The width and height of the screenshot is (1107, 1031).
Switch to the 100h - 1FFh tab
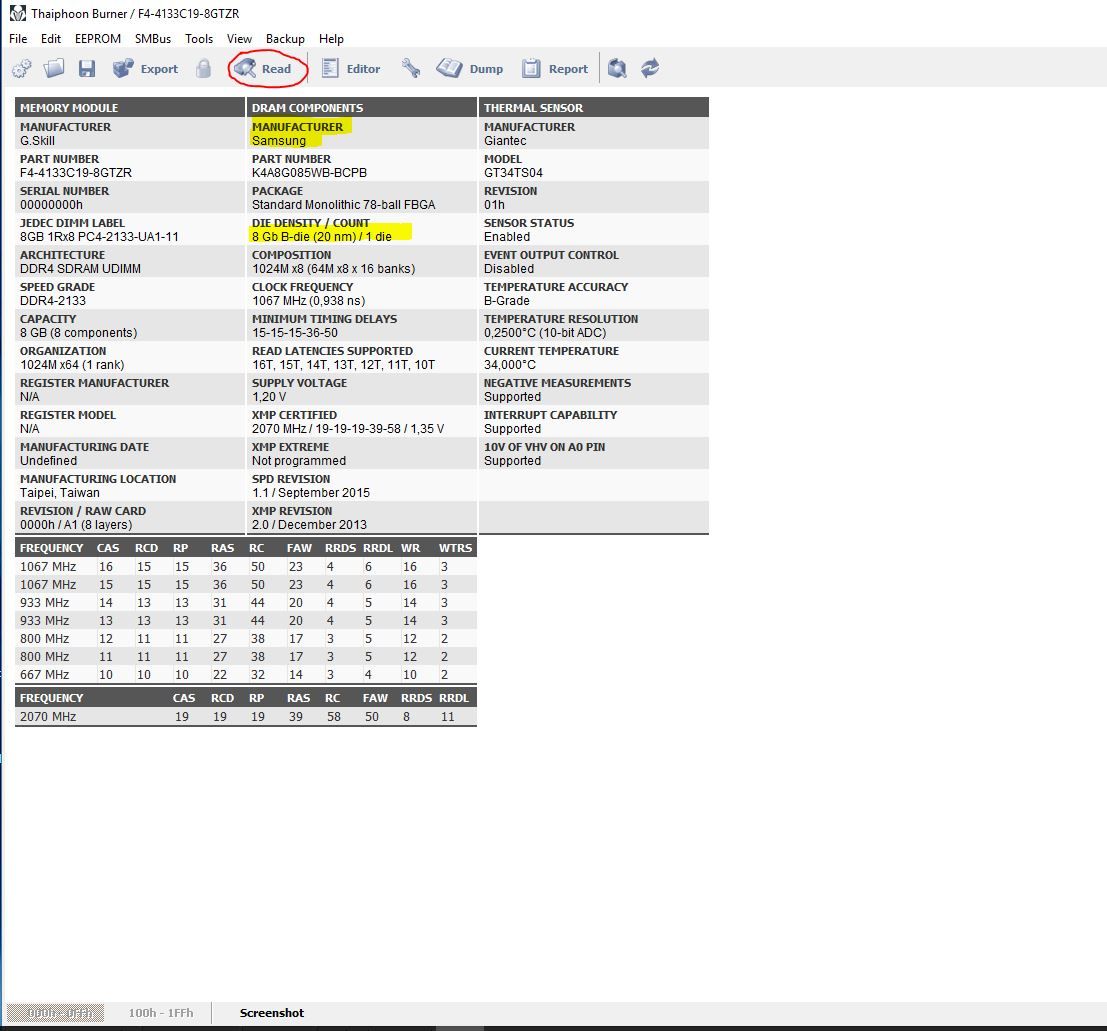click(x=161, y=1013)
